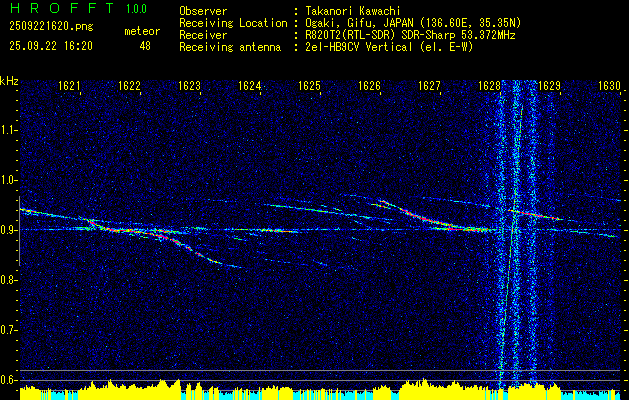Click the Receiver label
Image resolution: width=629 pixels, height=400 pixels.
coord(203,35)
